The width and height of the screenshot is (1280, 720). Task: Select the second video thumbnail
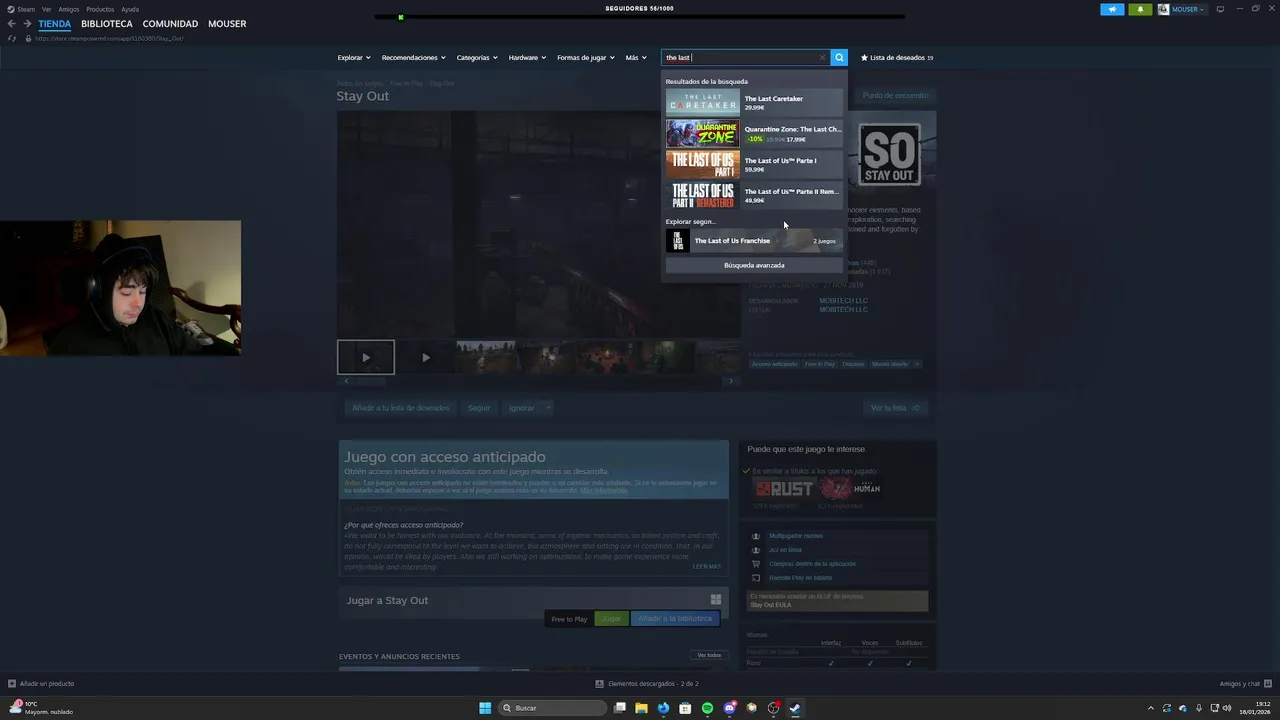[425, 357]
